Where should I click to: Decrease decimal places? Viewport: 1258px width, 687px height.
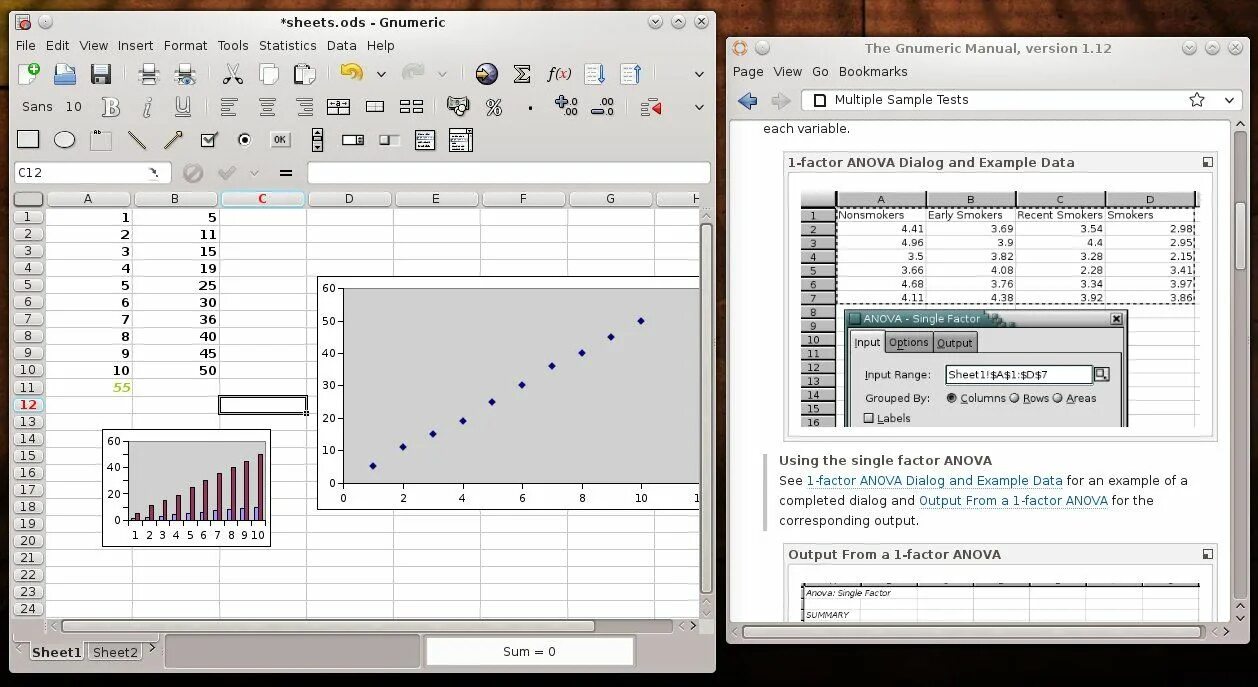602,107
